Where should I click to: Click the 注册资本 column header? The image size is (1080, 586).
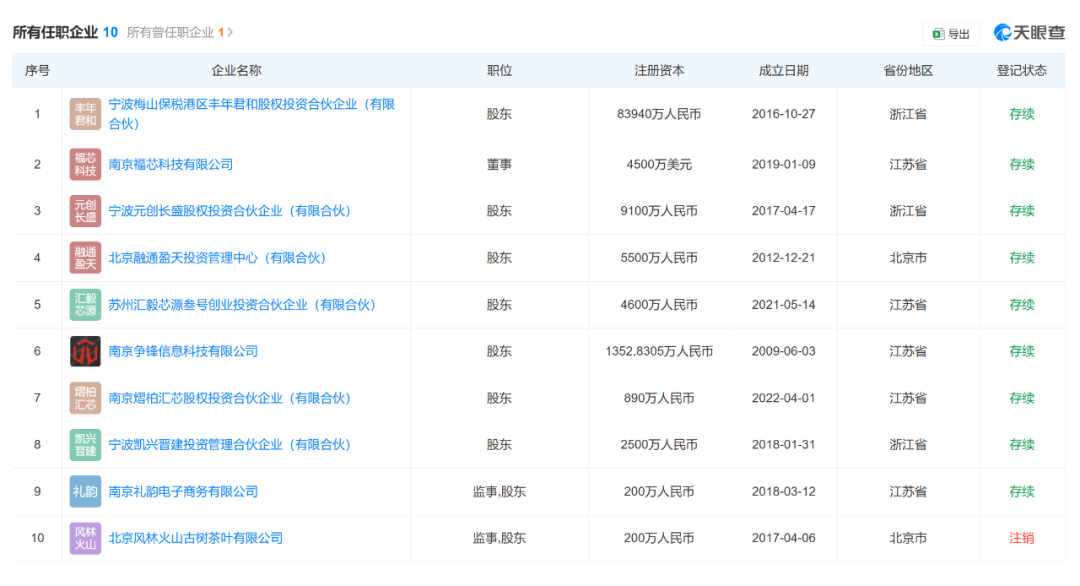659,71
